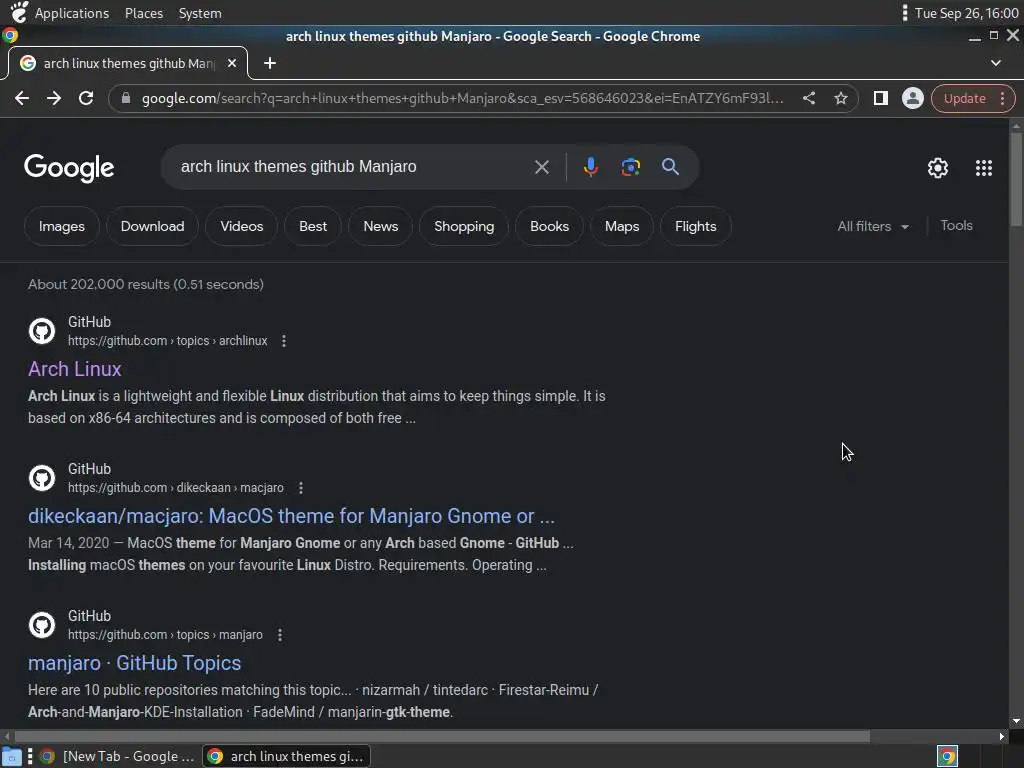Switch to News results
Image resolution: width=1024 pixels, height=768 pixels.
pos(381,226)
